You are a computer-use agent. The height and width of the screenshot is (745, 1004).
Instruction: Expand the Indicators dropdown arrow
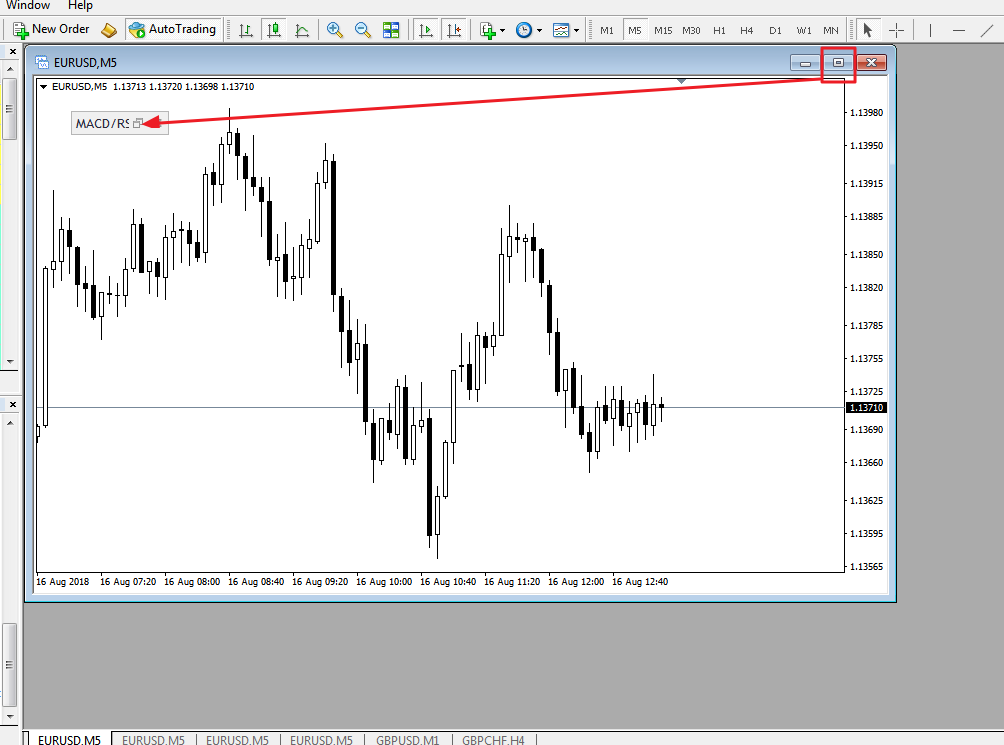tap(503, 31)
